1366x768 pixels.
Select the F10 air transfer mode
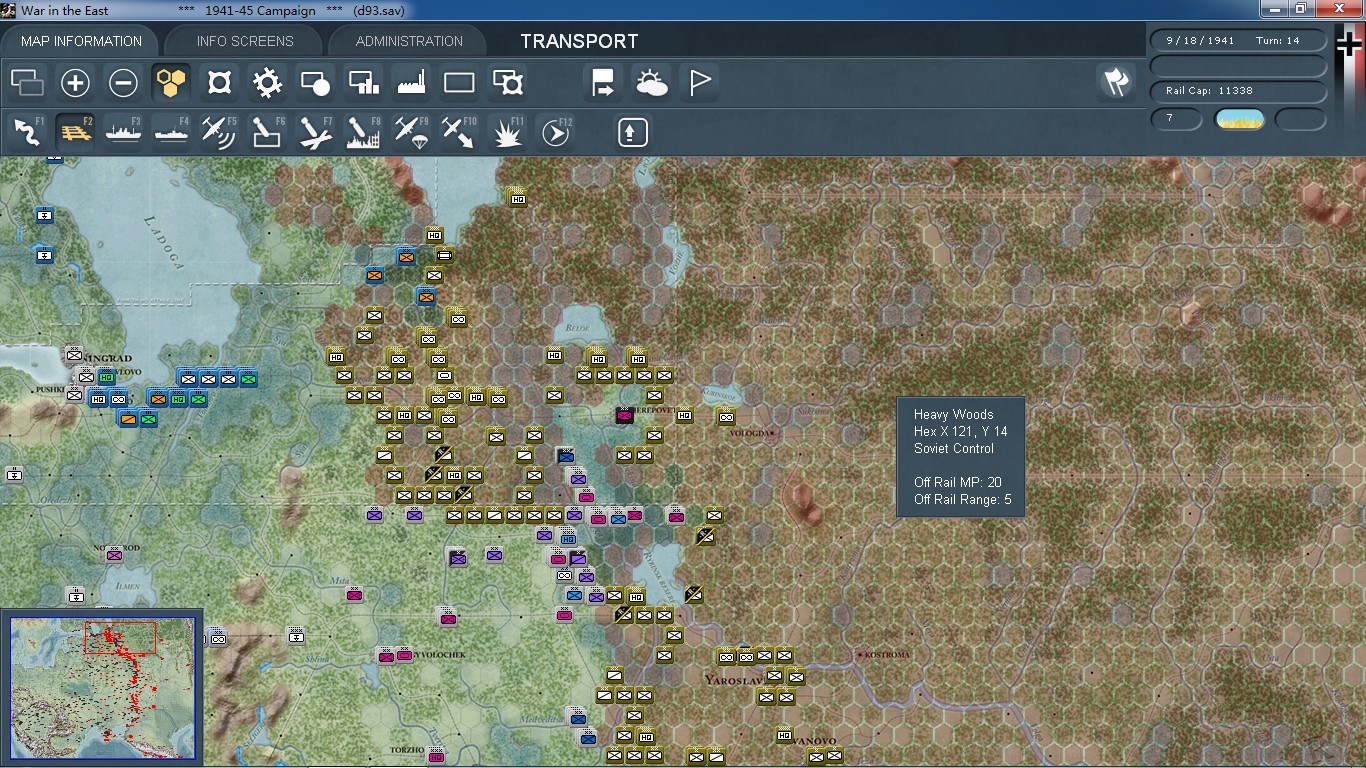pyautogui.click(x=459, y=132)
